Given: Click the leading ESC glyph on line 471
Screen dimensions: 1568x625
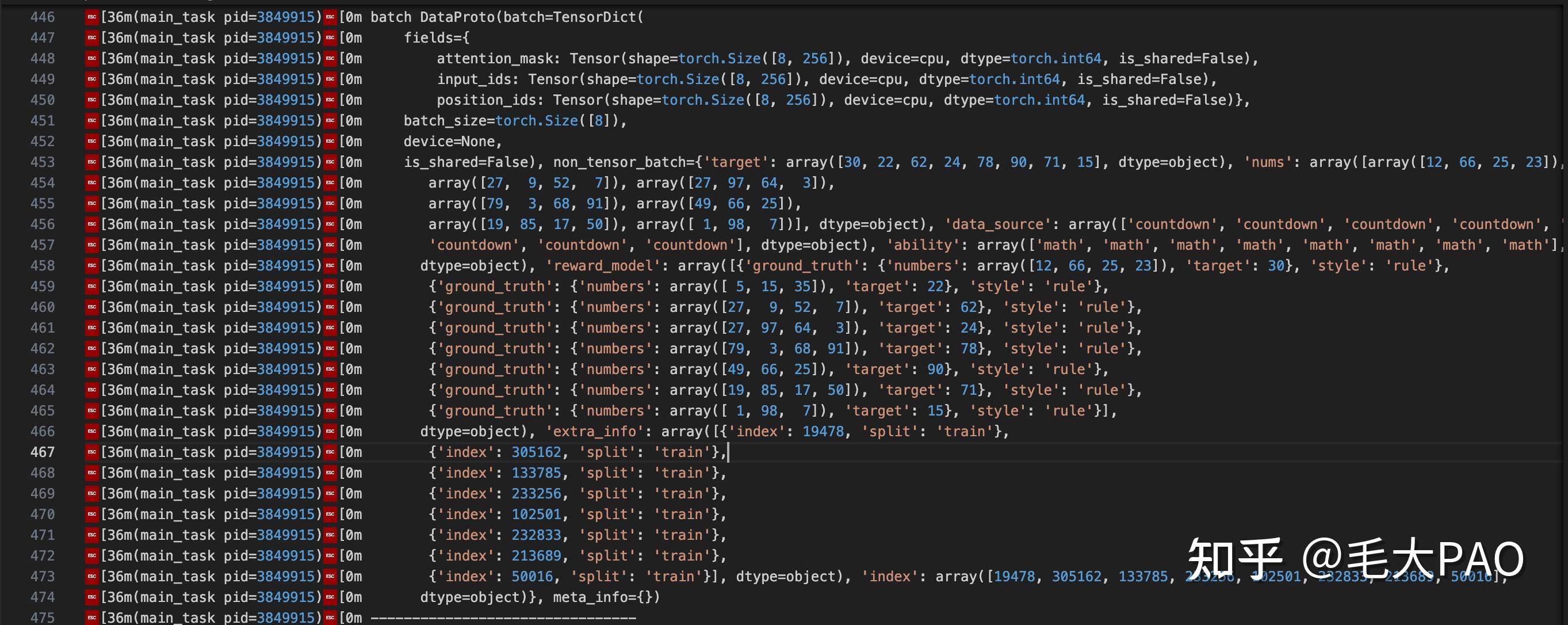Looking at the screenshot, I should pyautogui.click(x=92, y=535).
